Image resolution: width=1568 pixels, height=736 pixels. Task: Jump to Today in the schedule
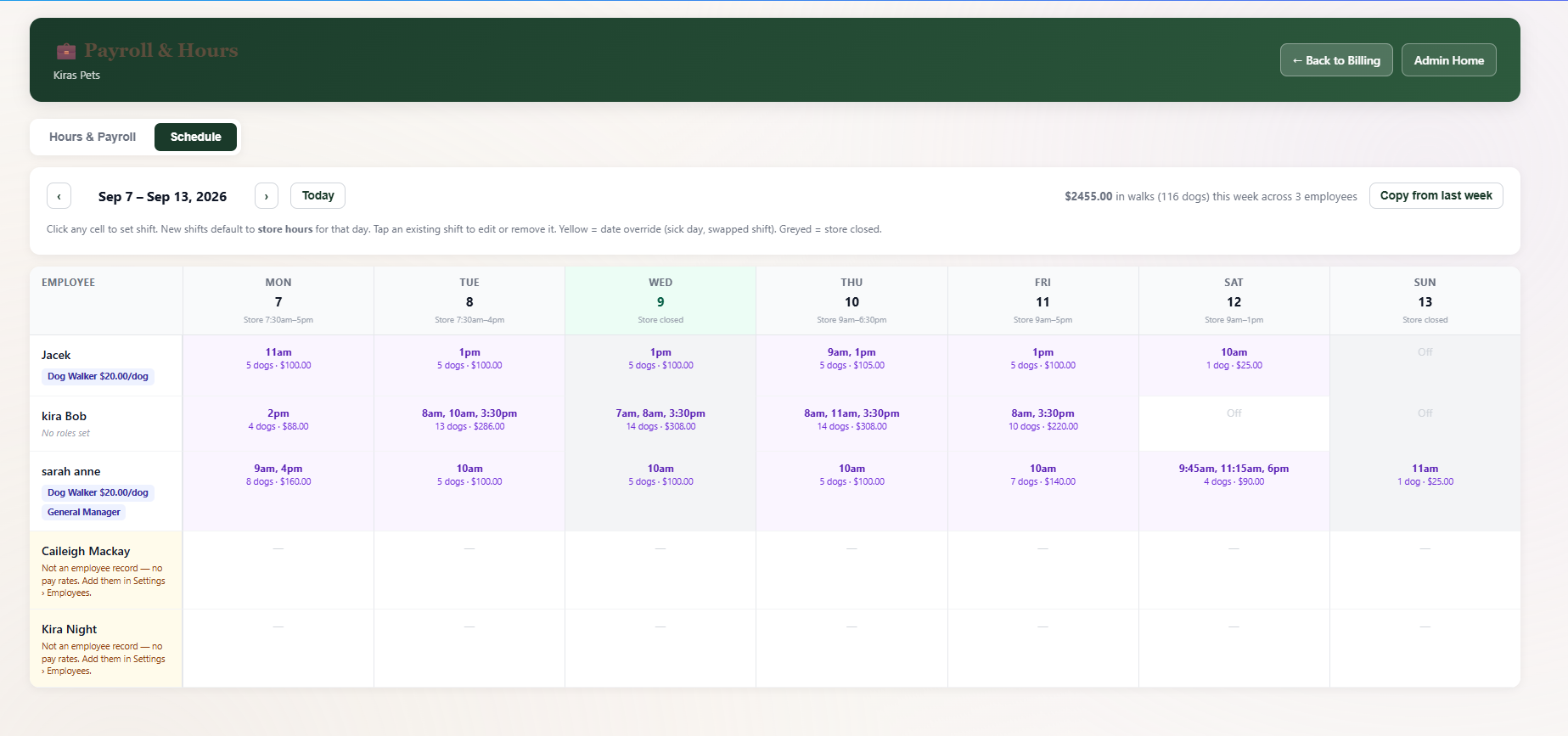(x=318, y=195)
